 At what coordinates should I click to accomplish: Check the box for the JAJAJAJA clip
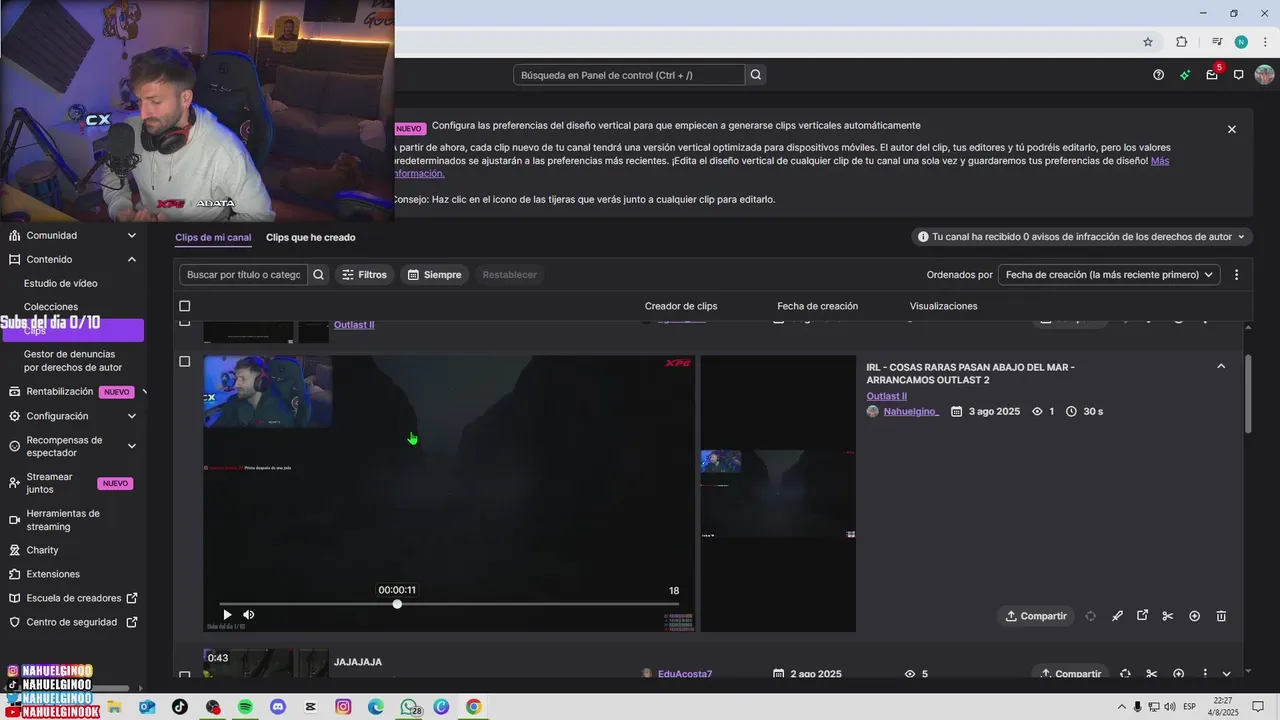[x=184, y=675]
